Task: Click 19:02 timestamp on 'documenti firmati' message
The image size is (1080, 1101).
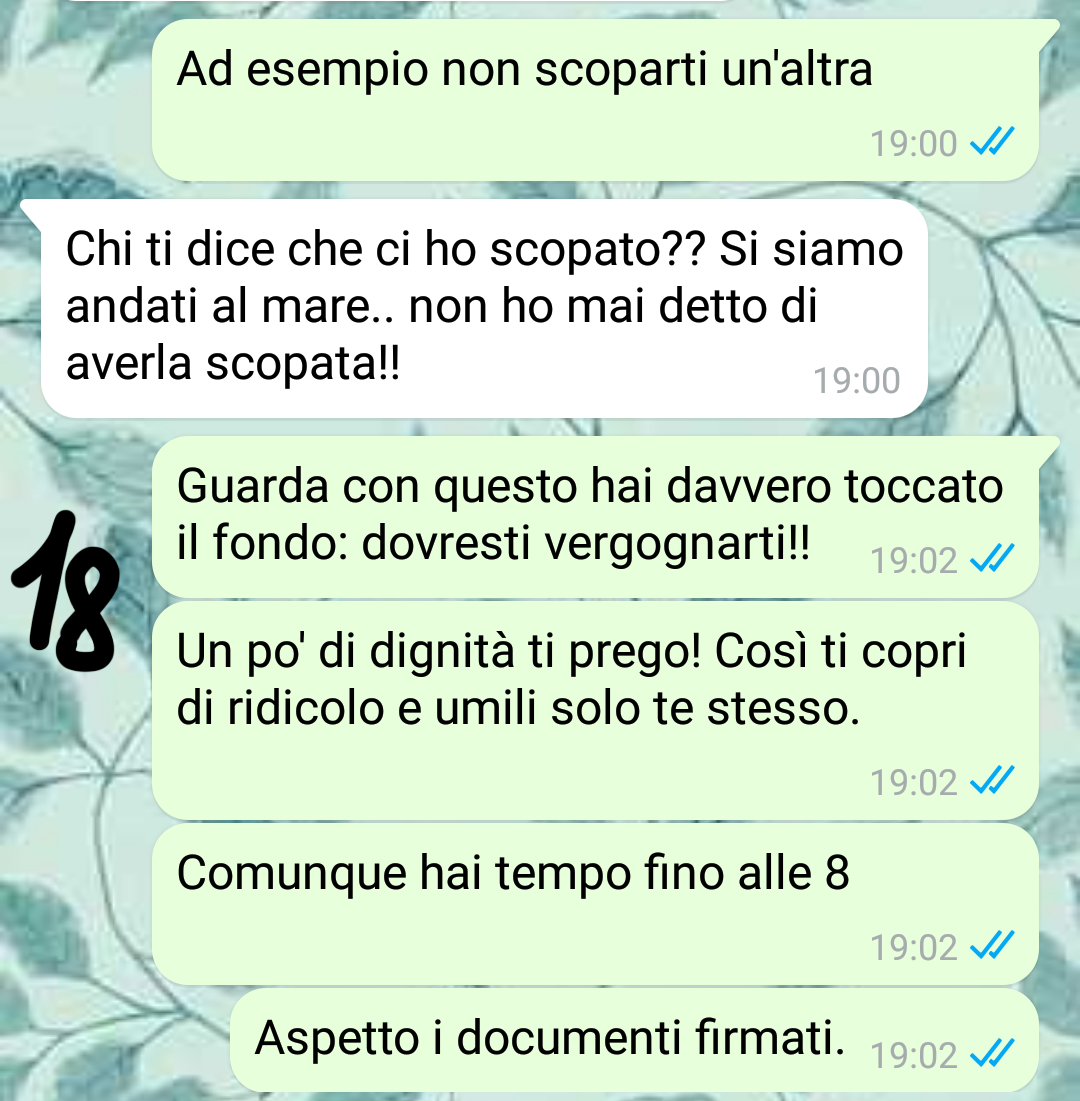Action: tap(914, 1055)
